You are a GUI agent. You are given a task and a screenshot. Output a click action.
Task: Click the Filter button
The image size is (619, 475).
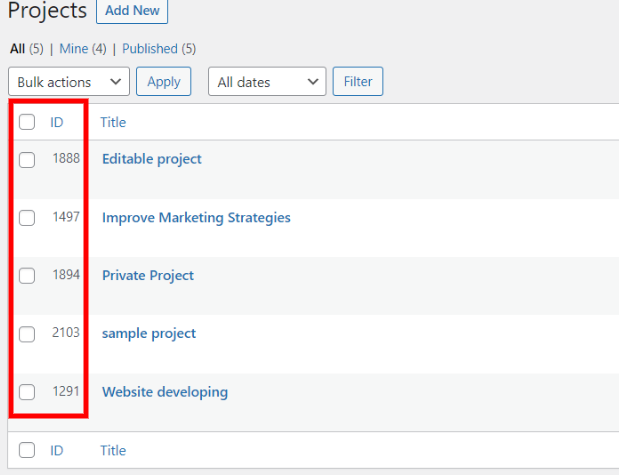(357, 82)
